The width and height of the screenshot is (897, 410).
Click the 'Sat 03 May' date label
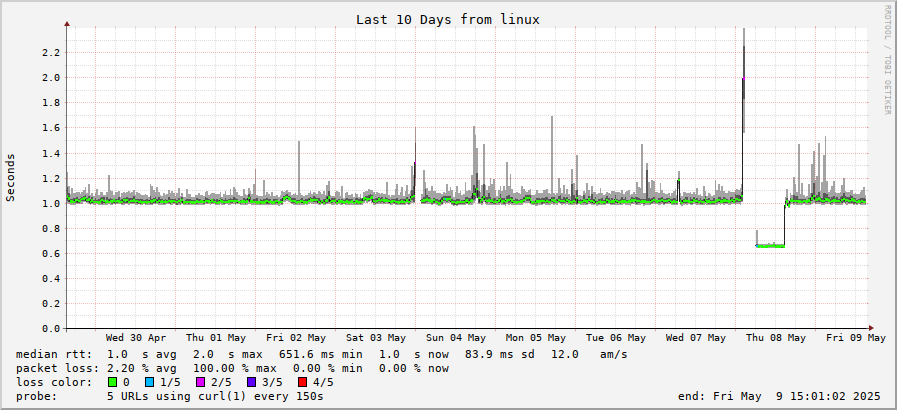click(376, 338)
